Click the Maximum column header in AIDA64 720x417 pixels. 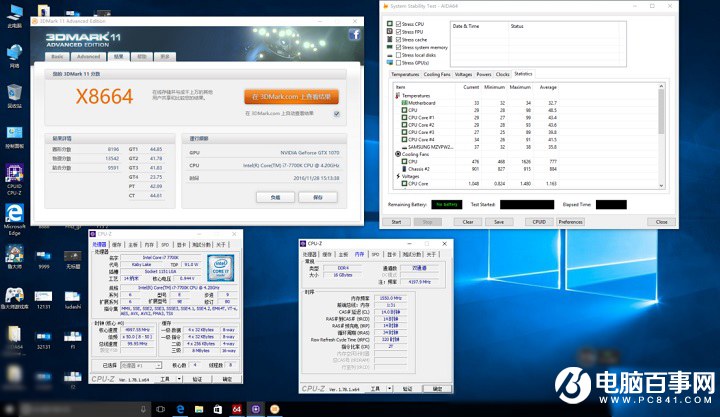pos(520,87)
